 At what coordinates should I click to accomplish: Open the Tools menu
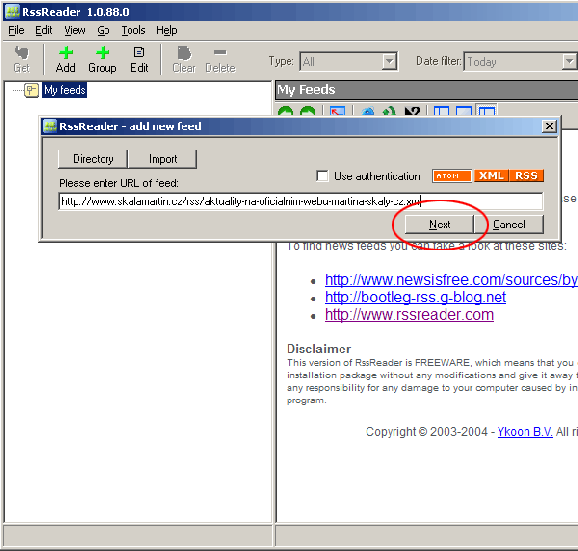pos(133,30)
